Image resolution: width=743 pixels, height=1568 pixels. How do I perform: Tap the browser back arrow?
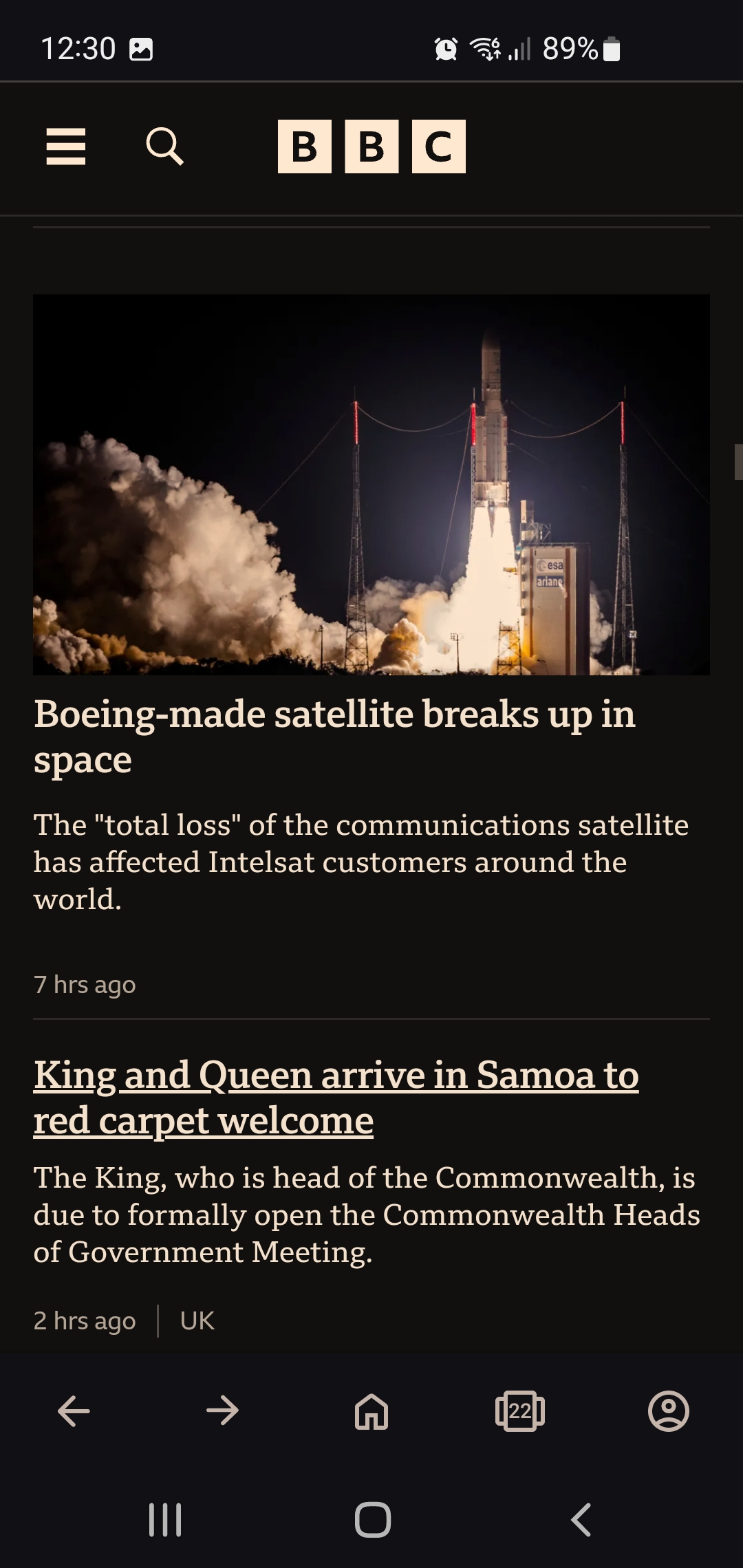tap(74, 1411)
